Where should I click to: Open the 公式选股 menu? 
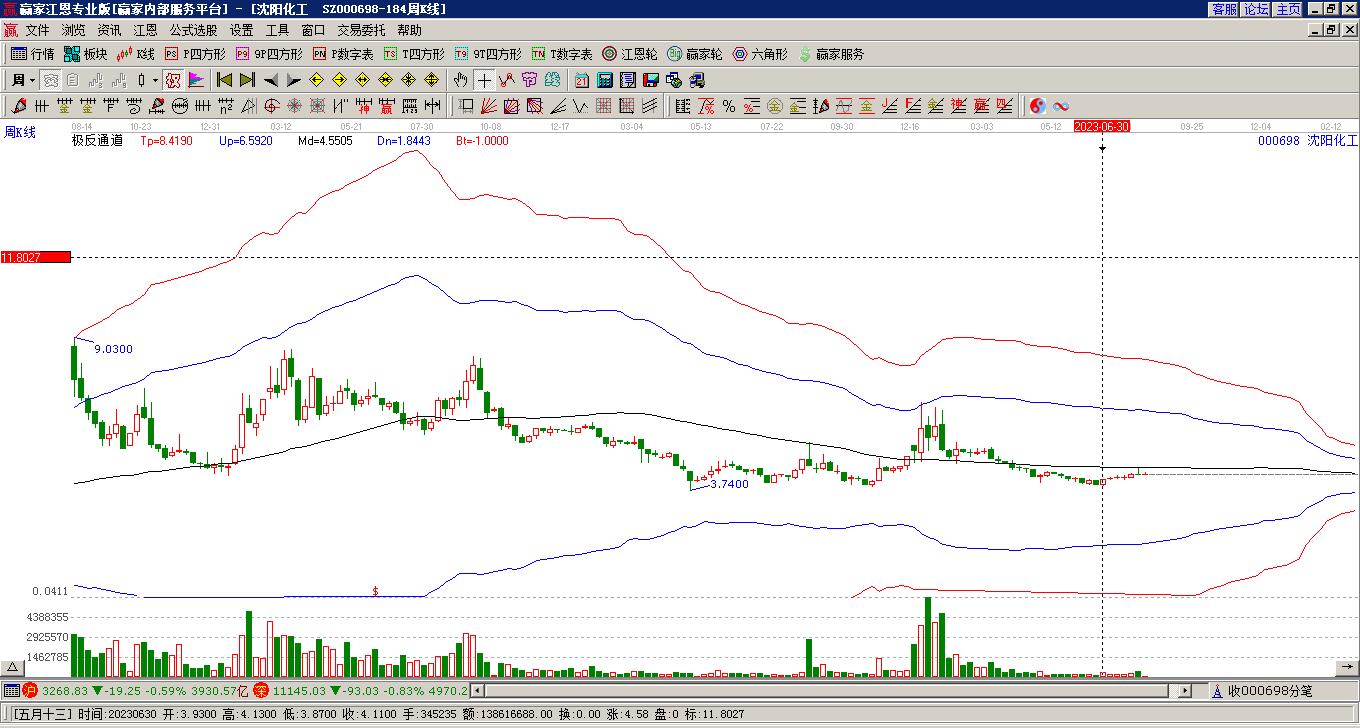point(193,31)
